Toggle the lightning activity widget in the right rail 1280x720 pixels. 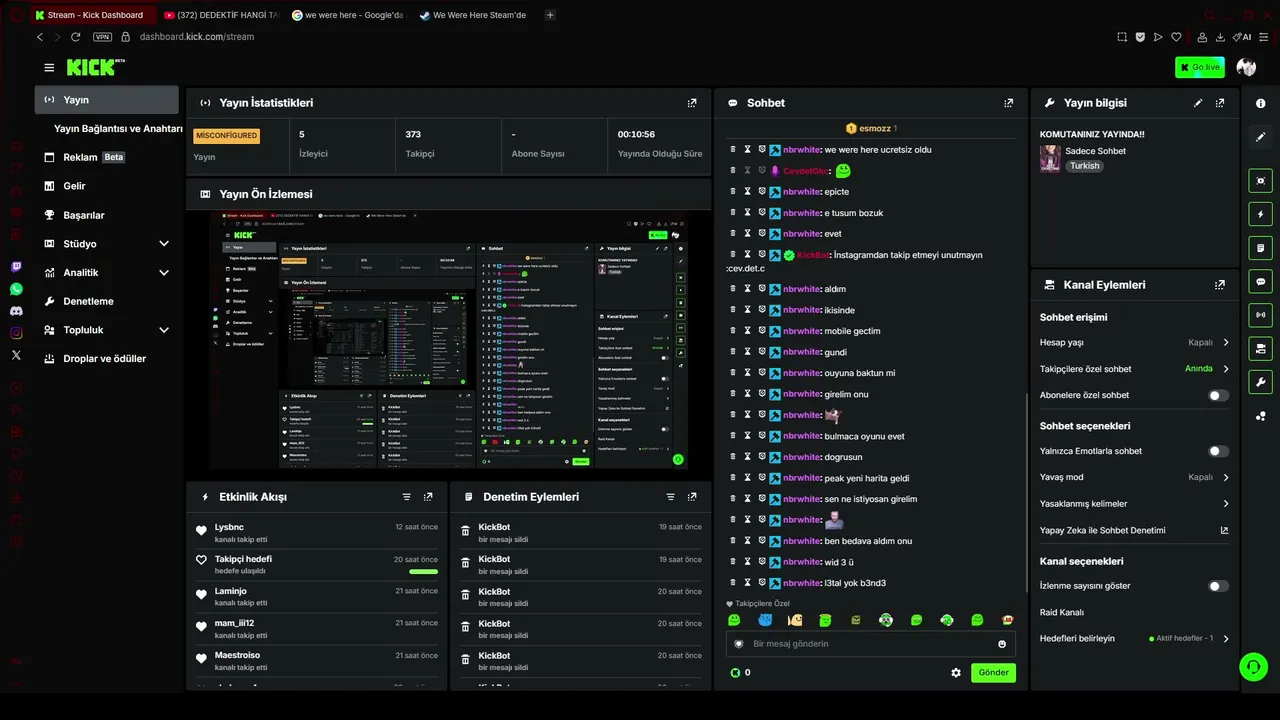(x=1260, y=214)
